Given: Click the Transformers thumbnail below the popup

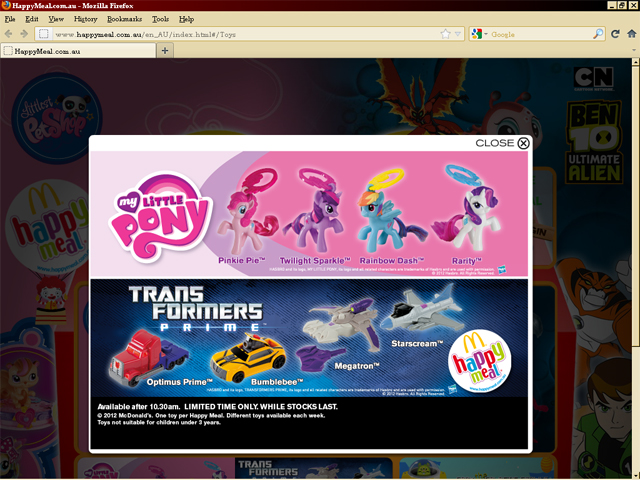Looking at the screenshot, I should click(313, 469).
